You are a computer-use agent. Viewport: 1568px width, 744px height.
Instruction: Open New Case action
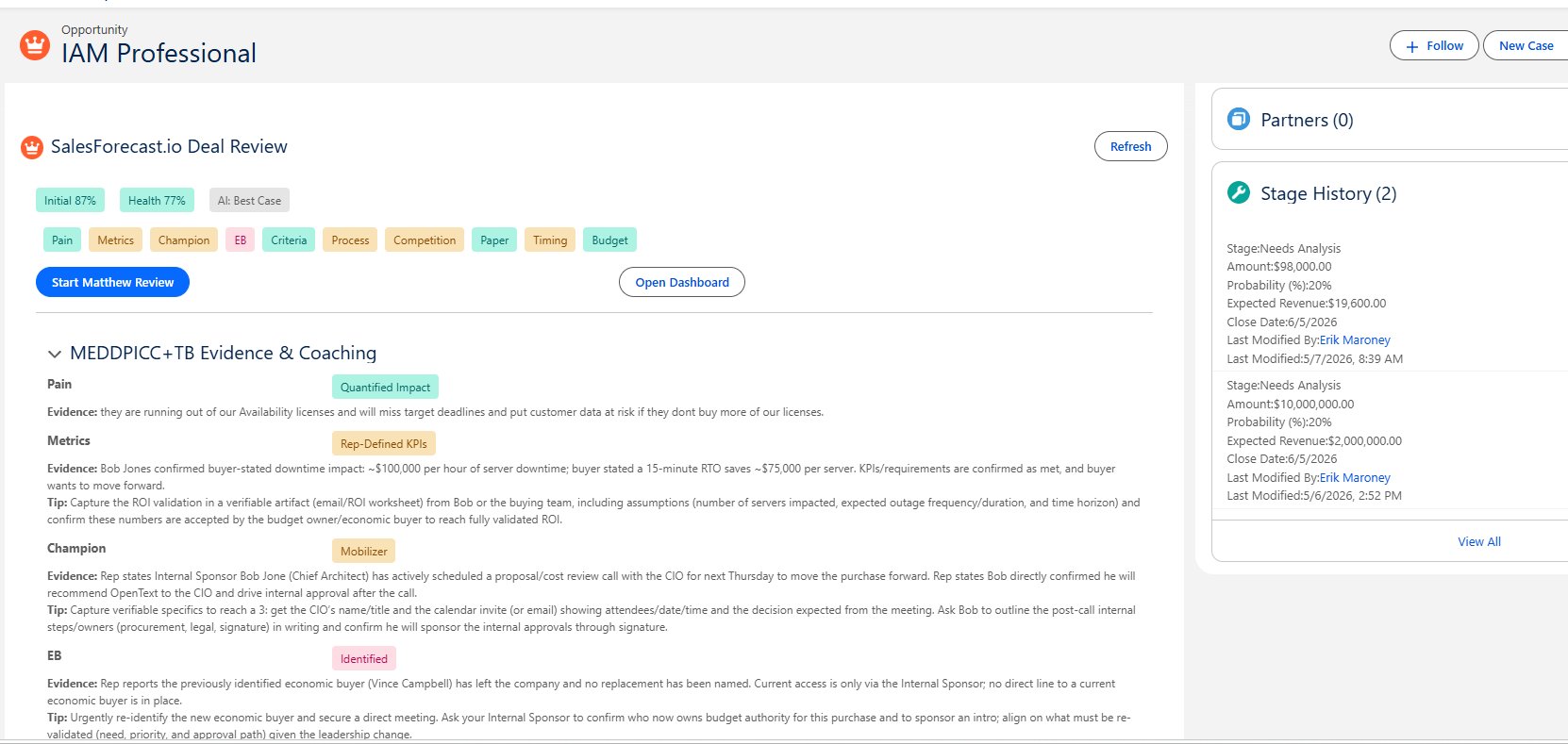tap(1526, 45)
